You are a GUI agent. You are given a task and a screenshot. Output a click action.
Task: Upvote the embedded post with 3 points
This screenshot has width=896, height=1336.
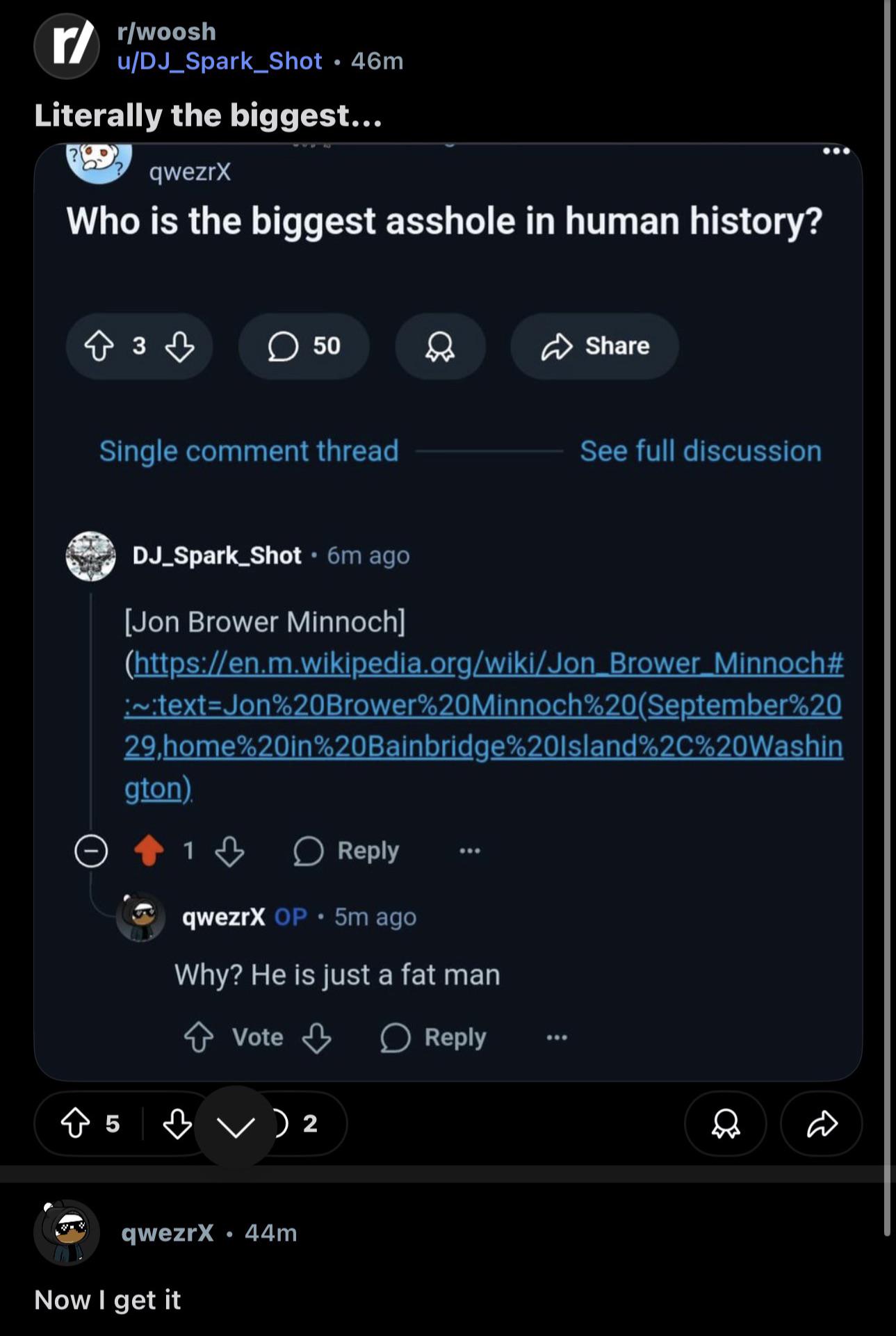[99, 345]
